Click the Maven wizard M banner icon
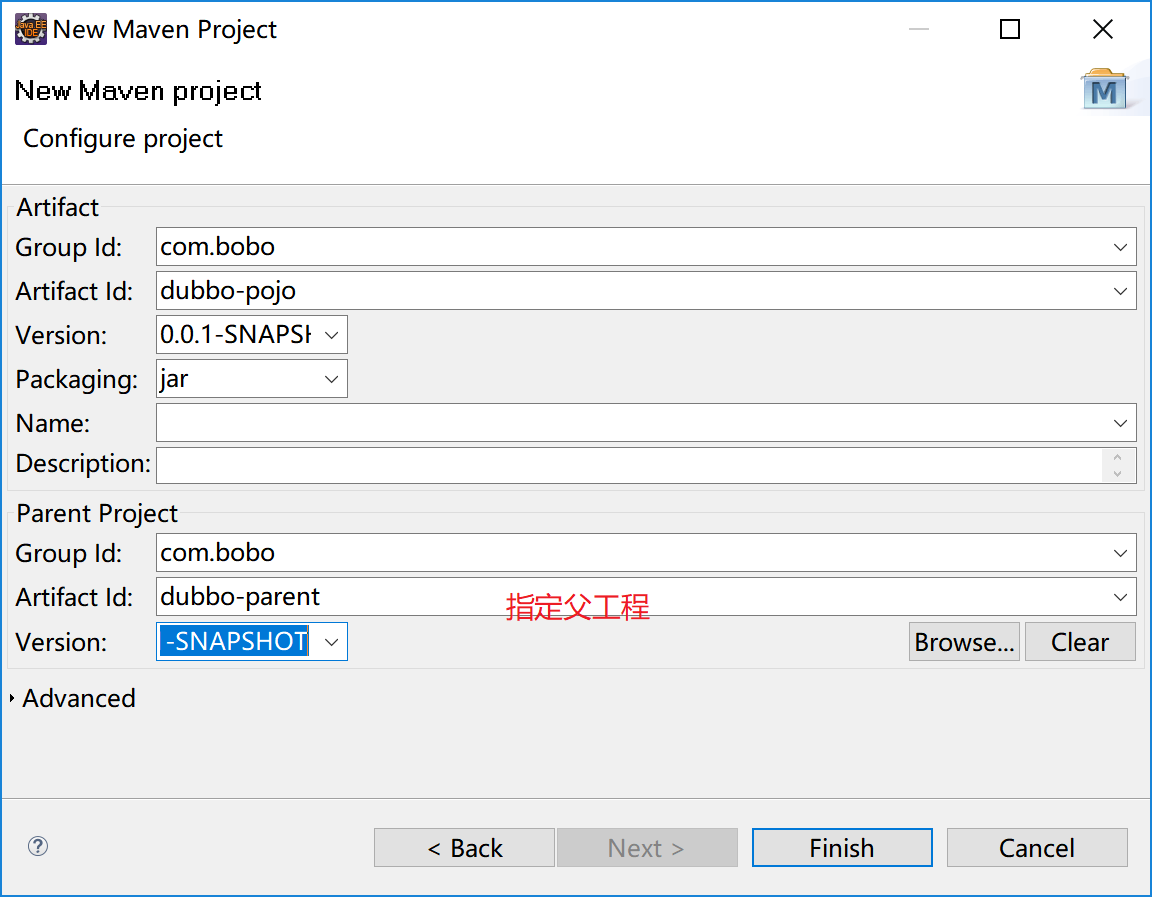 (1104, 90)
